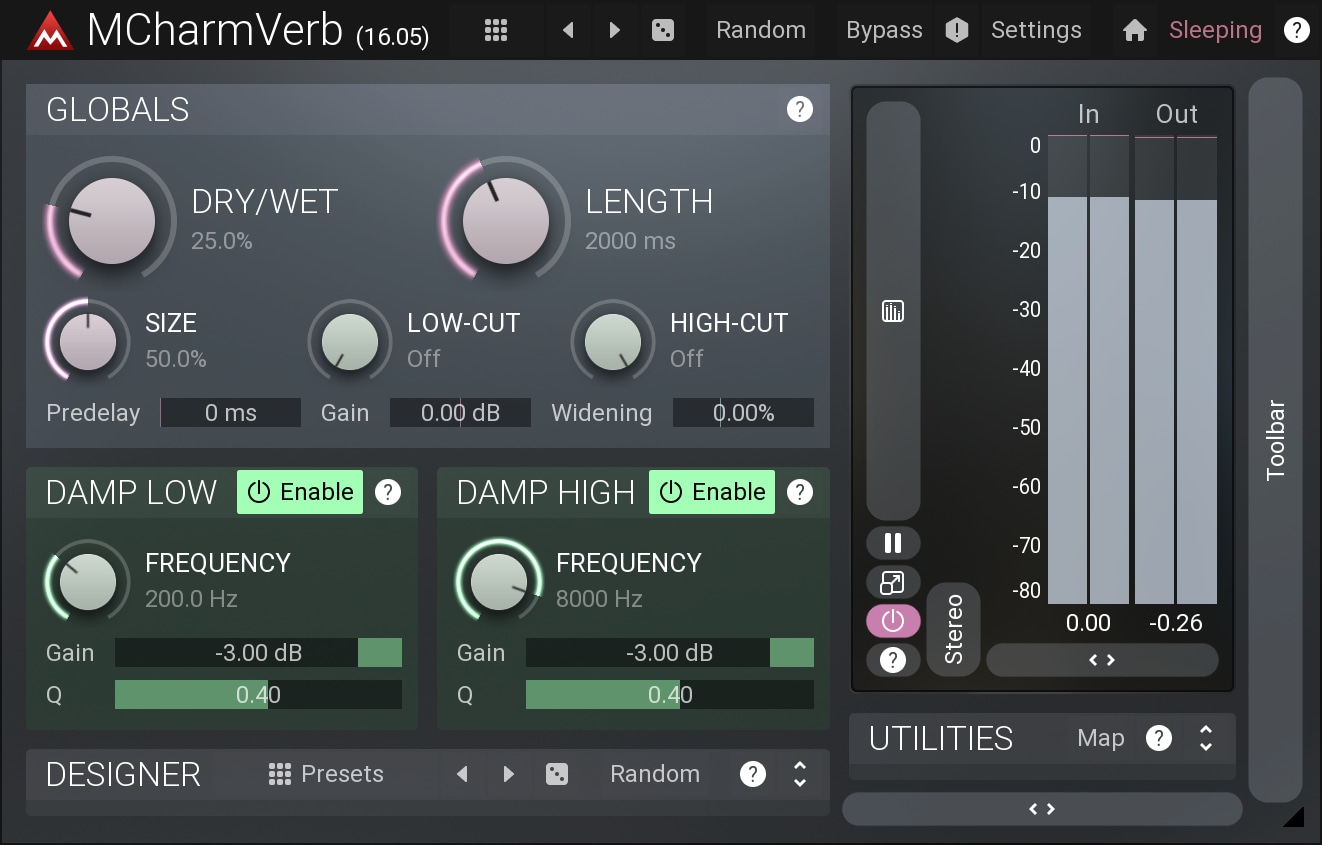Click the top bar dice randomize icon
The width and height of the screenshot is (1322, 845).
[x=662, y=30]
